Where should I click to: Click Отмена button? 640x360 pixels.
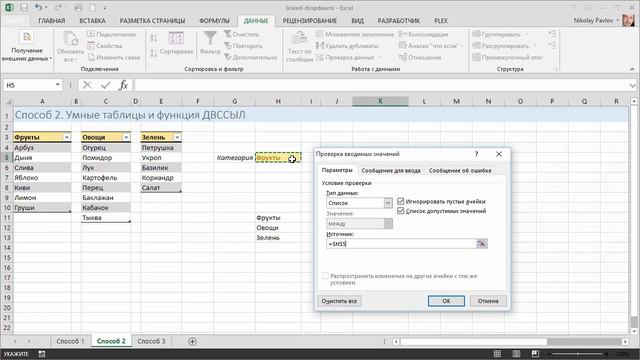click(x=488, y=301)
